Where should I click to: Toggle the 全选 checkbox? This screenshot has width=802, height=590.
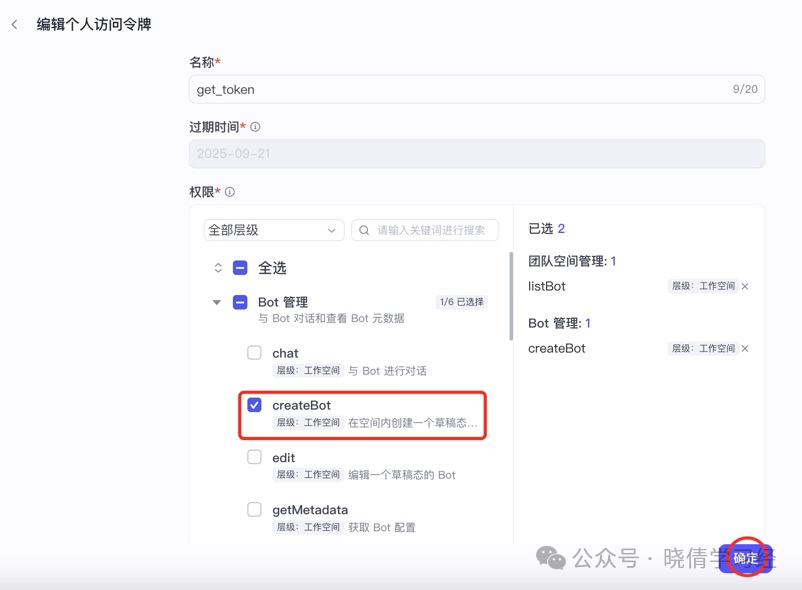(240, 268)
